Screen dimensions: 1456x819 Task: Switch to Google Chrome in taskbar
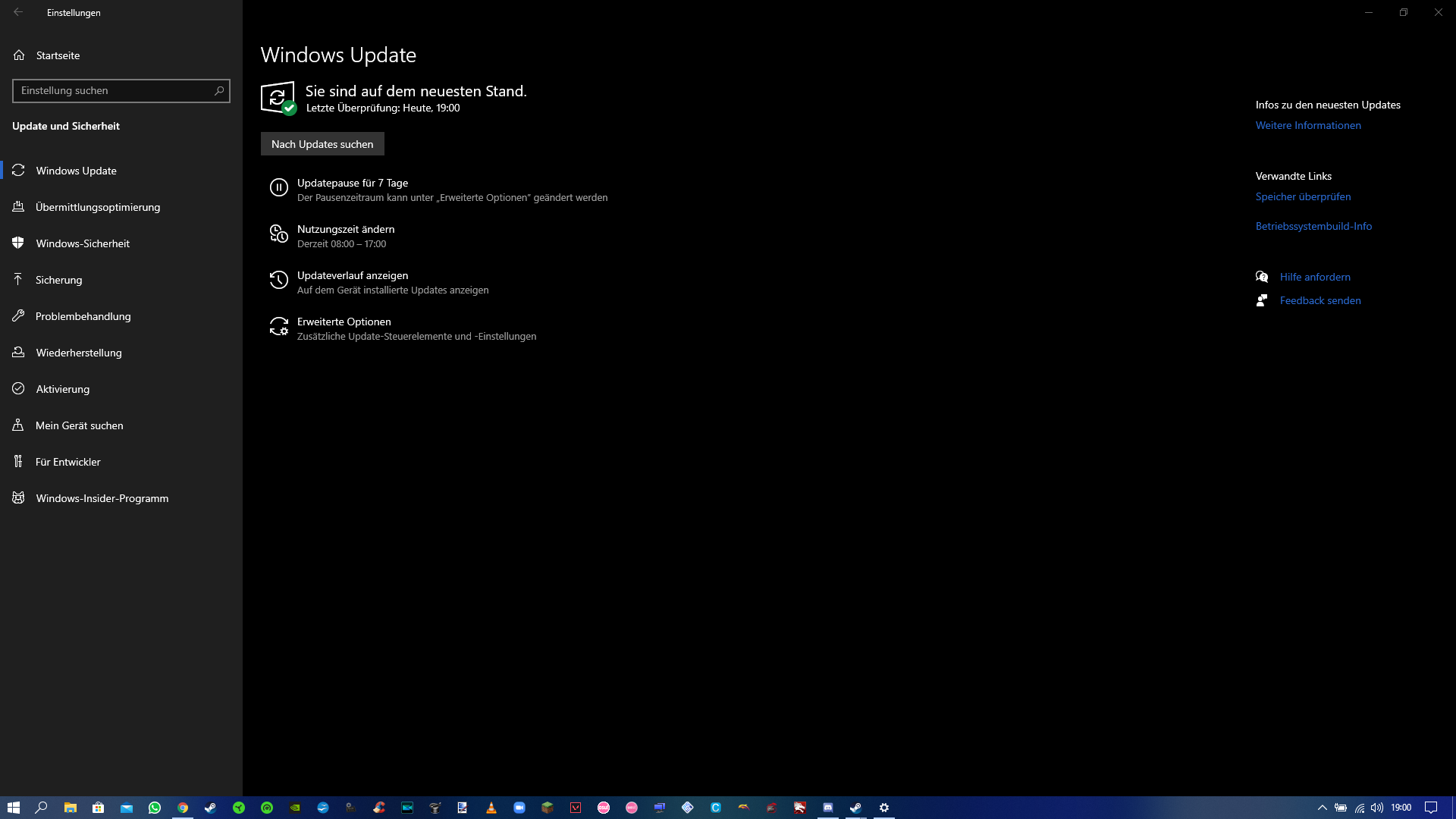point(183,808)
